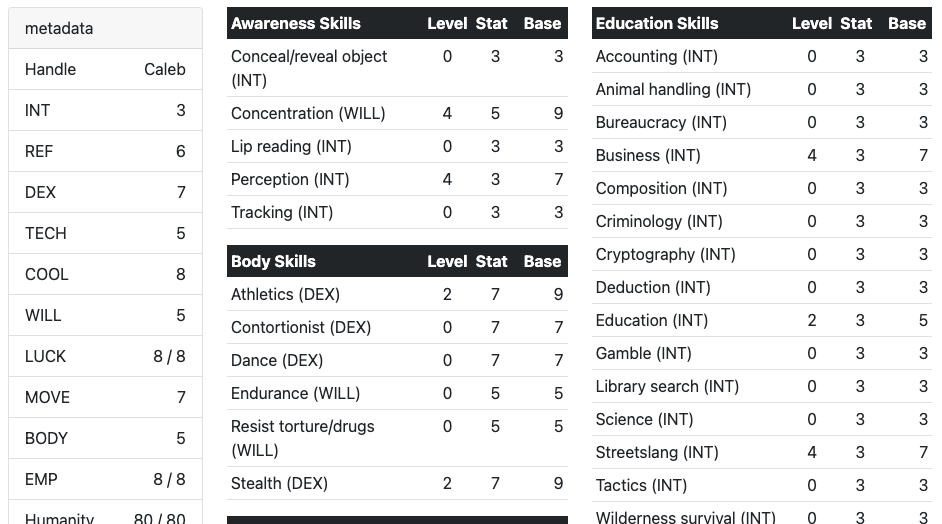Click the Education Skills table heading

coord(657,23)
